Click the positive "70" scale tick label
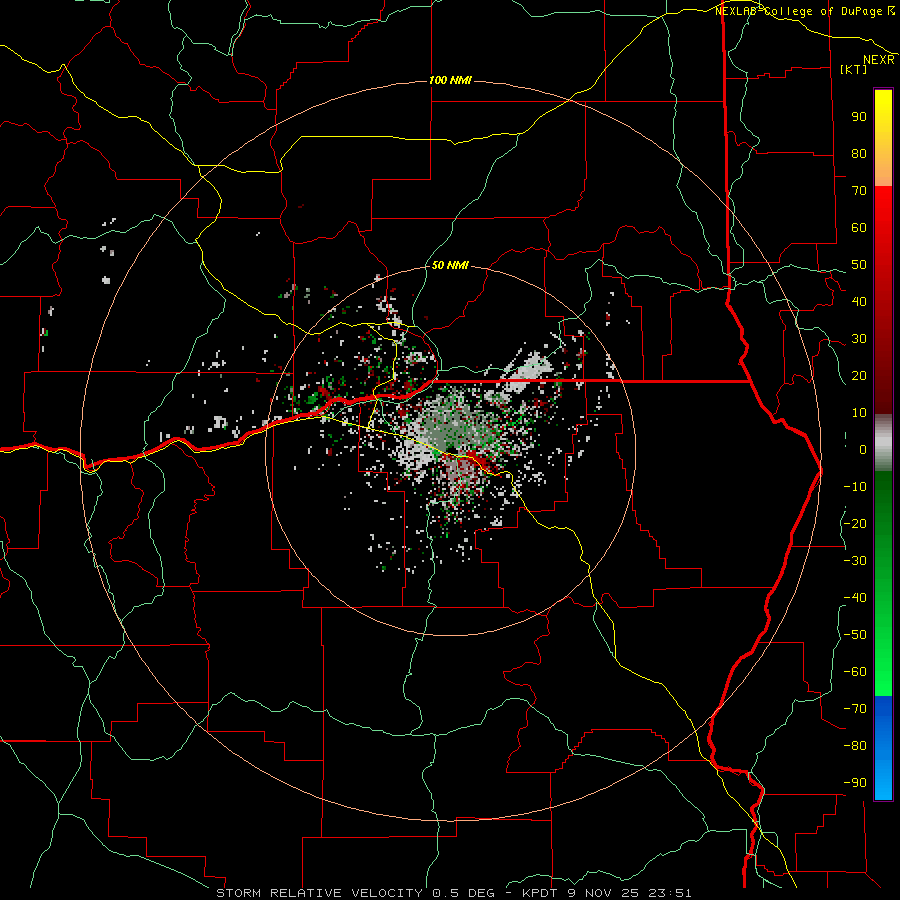900x900 pixels. 859,191
